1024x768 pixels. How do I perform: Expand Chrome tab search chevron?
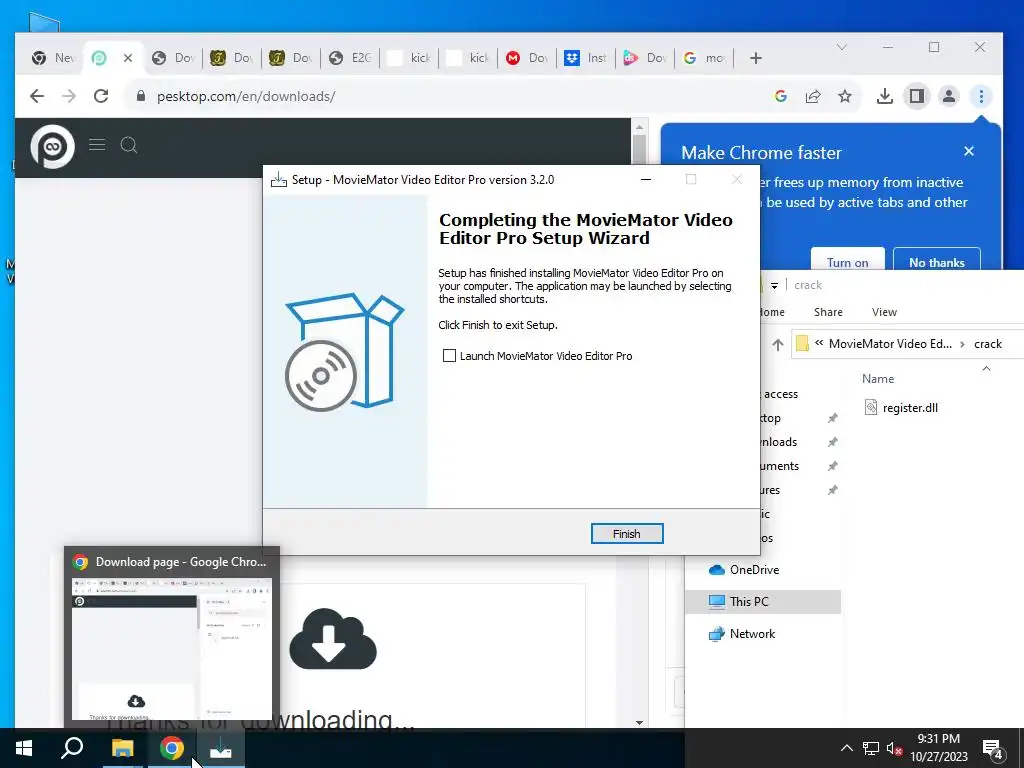842,47
